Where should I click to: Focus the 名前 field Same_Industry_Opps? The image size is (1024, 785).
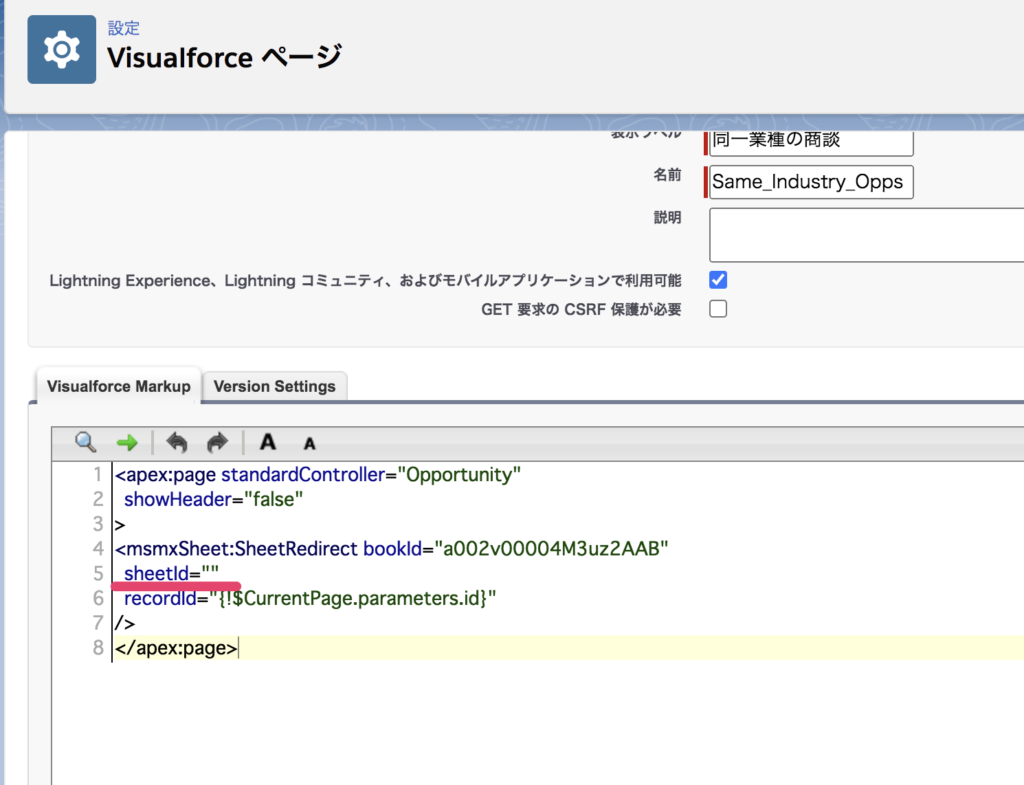point(811,182)
